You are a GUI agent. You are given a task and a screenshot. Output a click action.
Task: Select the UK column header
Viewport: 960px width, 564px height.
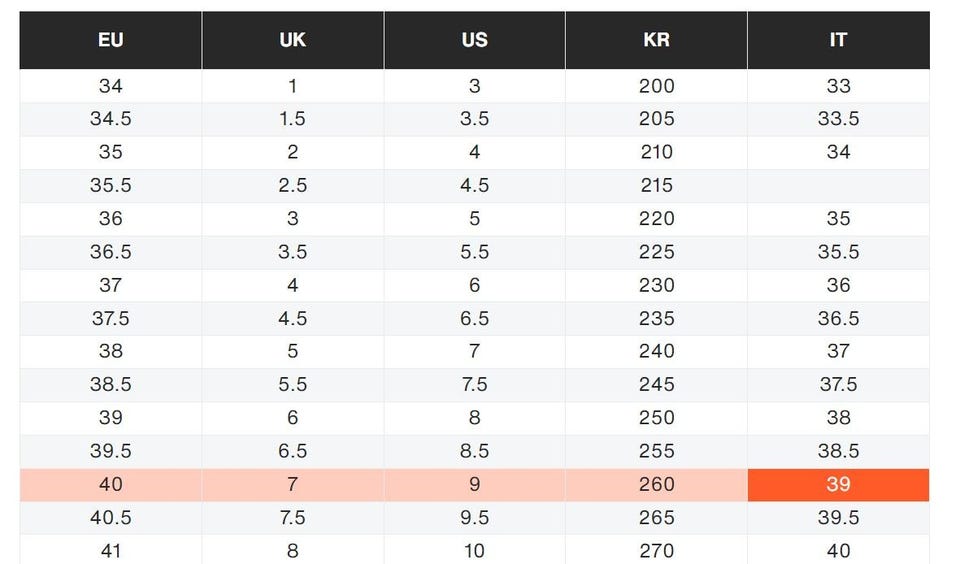293,40
